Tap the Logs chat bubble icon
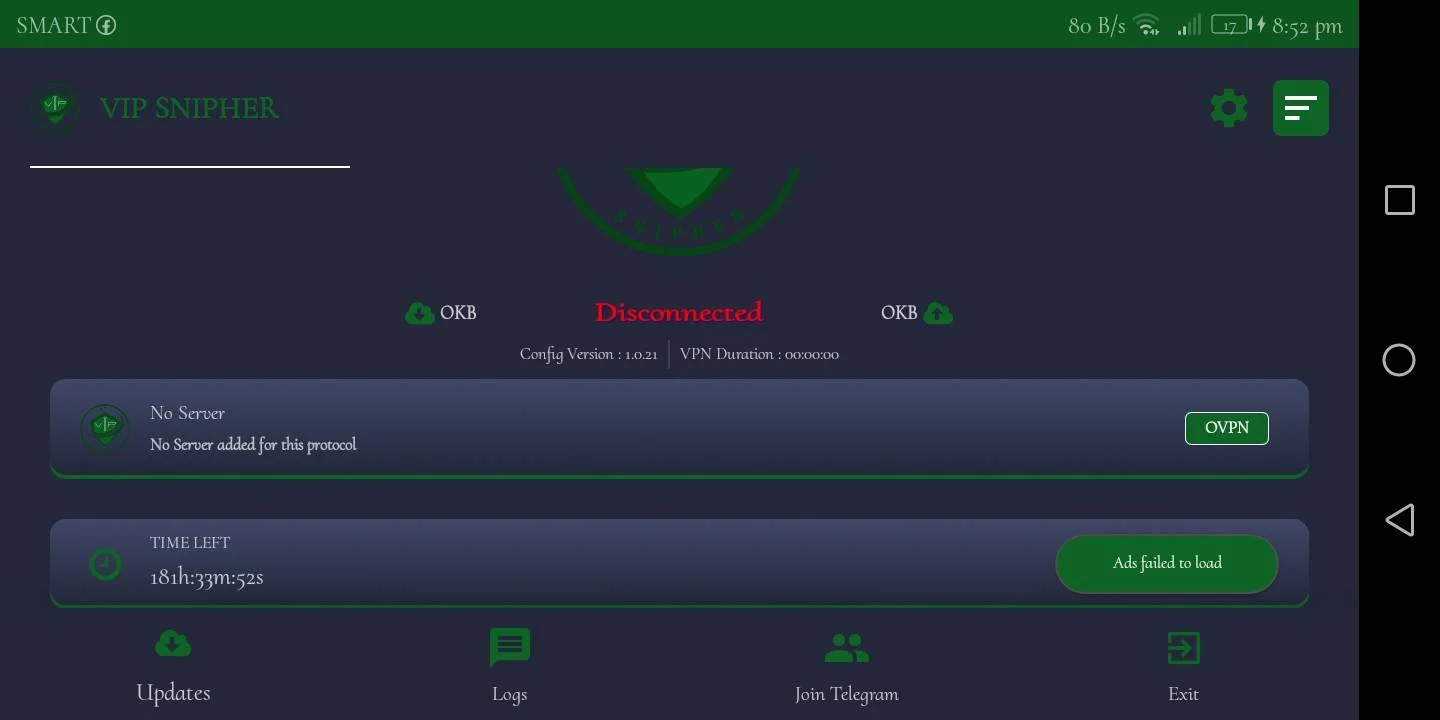 510,647
